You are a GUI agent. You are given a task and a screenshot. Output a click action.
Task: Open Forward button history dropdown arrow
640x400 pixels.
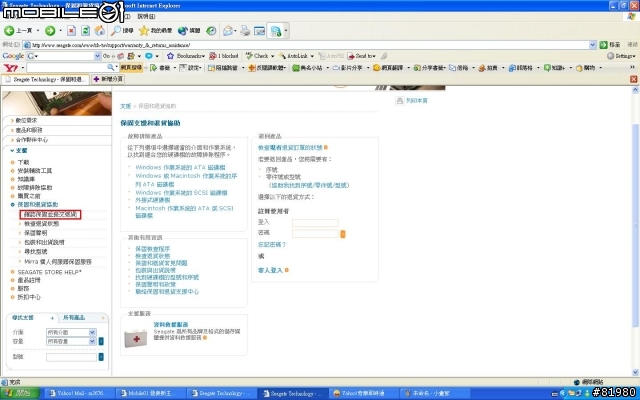60,31
